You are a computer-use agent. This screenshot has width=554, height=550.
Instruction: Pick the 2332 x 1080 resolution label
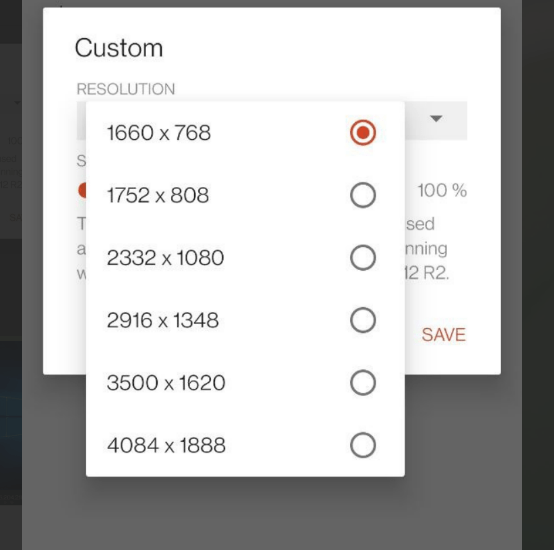point(165,258)
